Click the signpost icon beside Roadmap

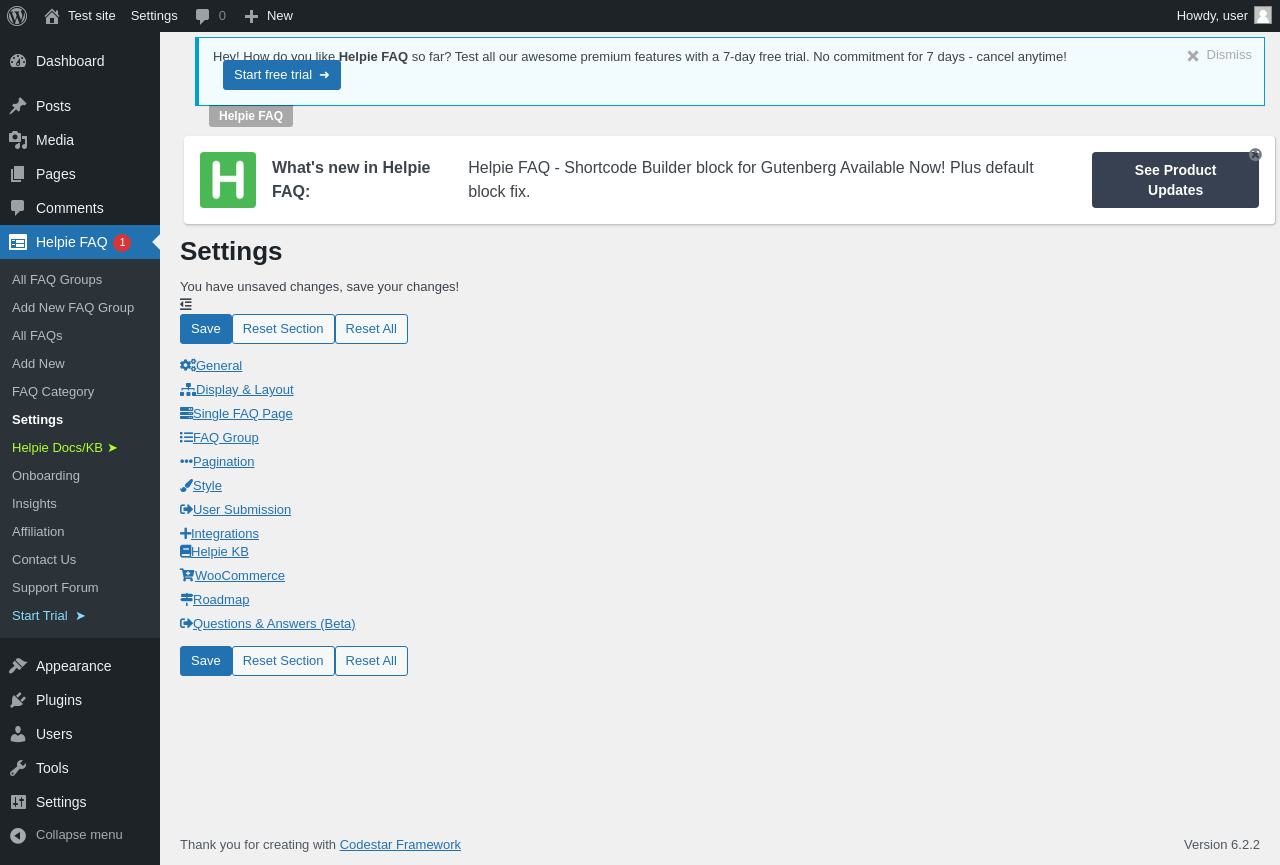[186, 599]
